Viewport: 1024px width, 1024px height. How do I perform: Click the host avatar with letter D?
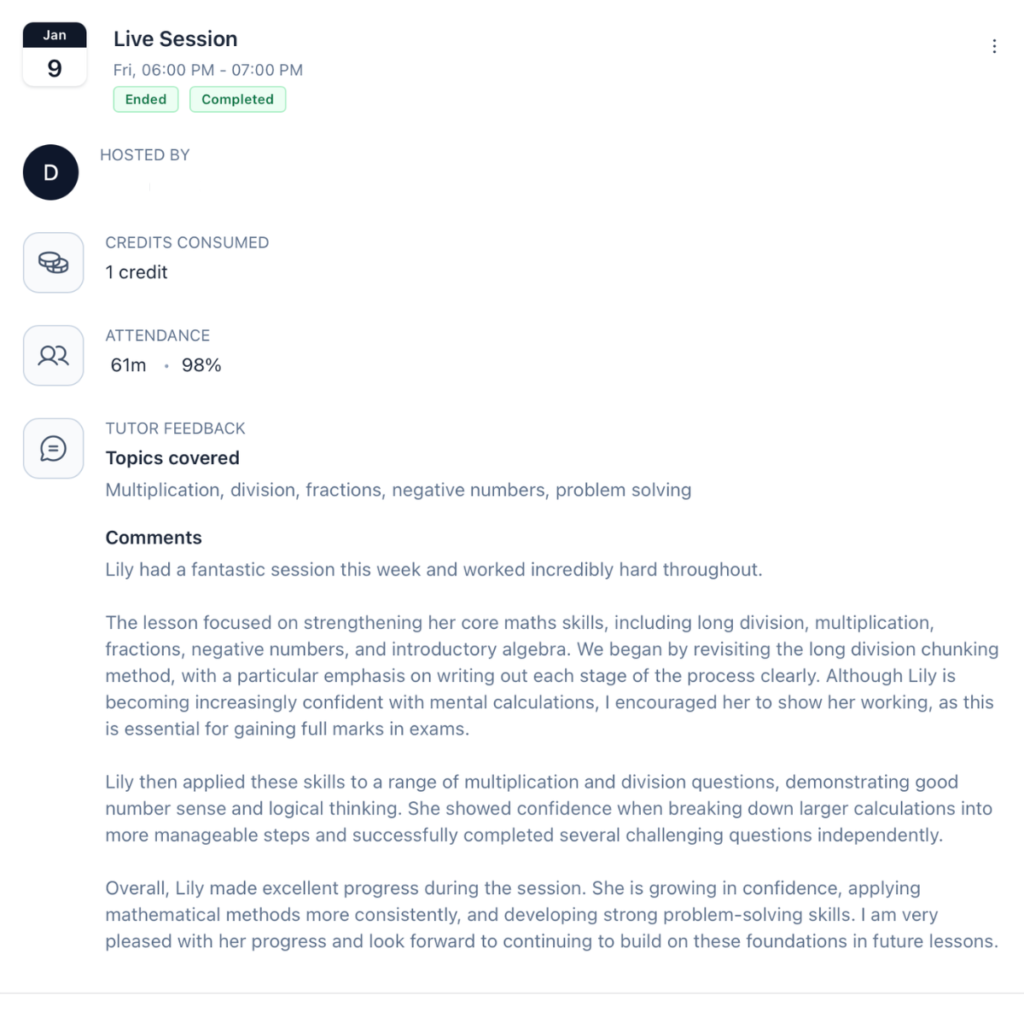(x=51, y=172)
